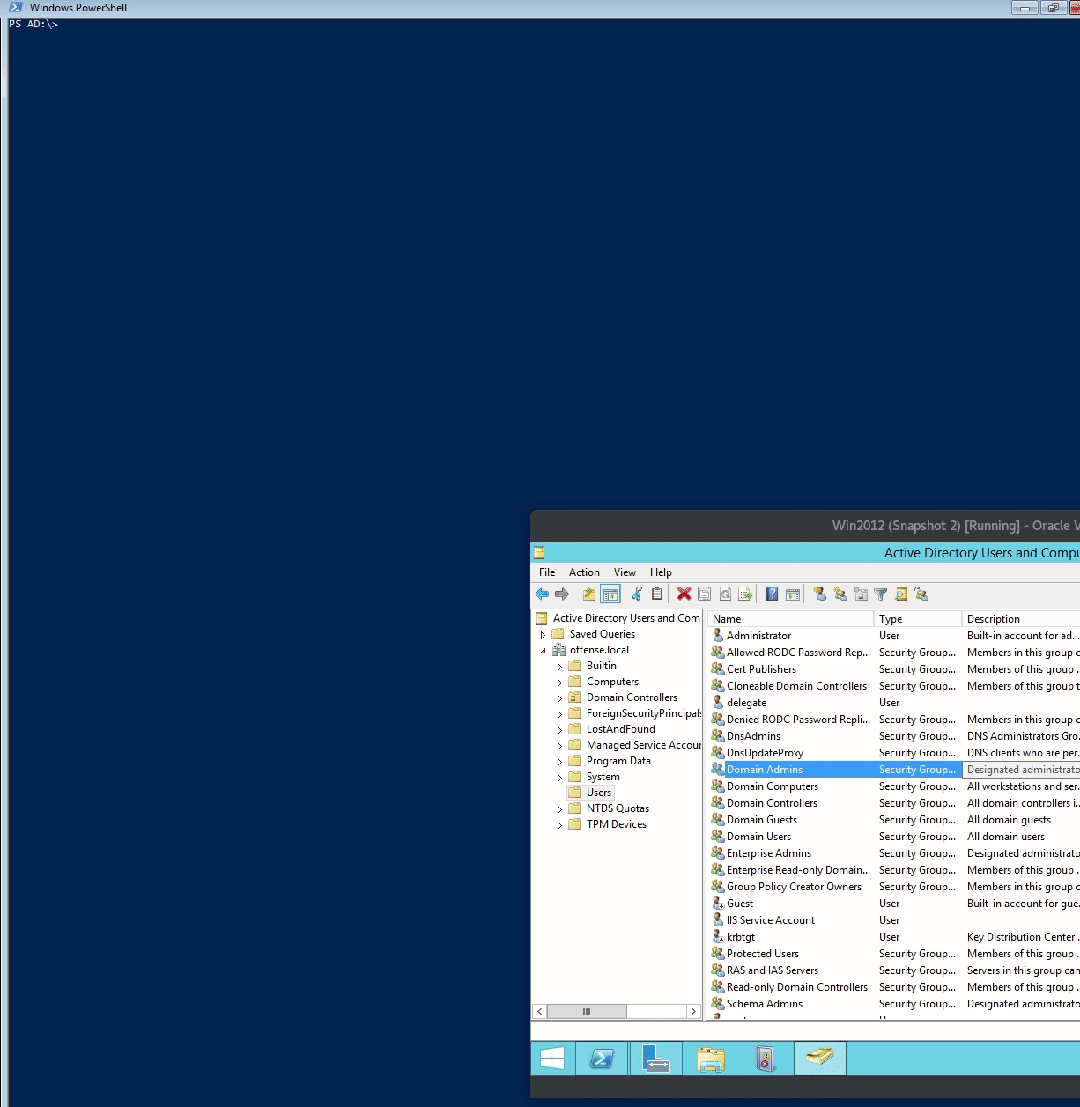Open Help via the blue question icon

[x=772, y=594]
